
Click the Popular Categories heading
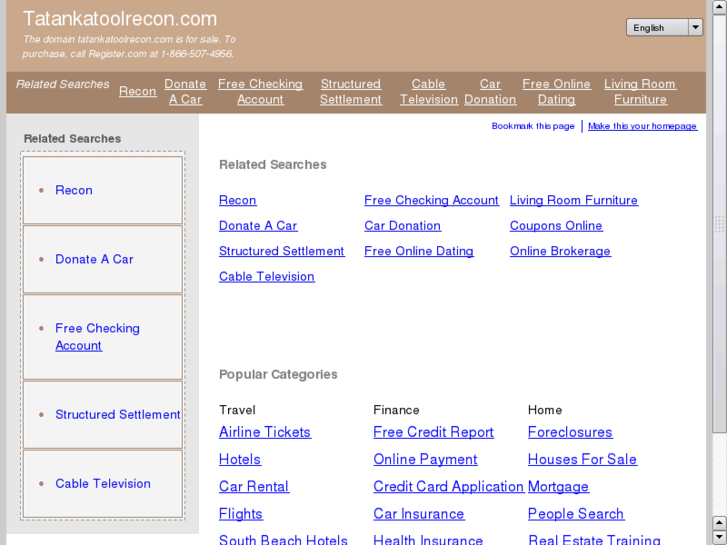278,374
